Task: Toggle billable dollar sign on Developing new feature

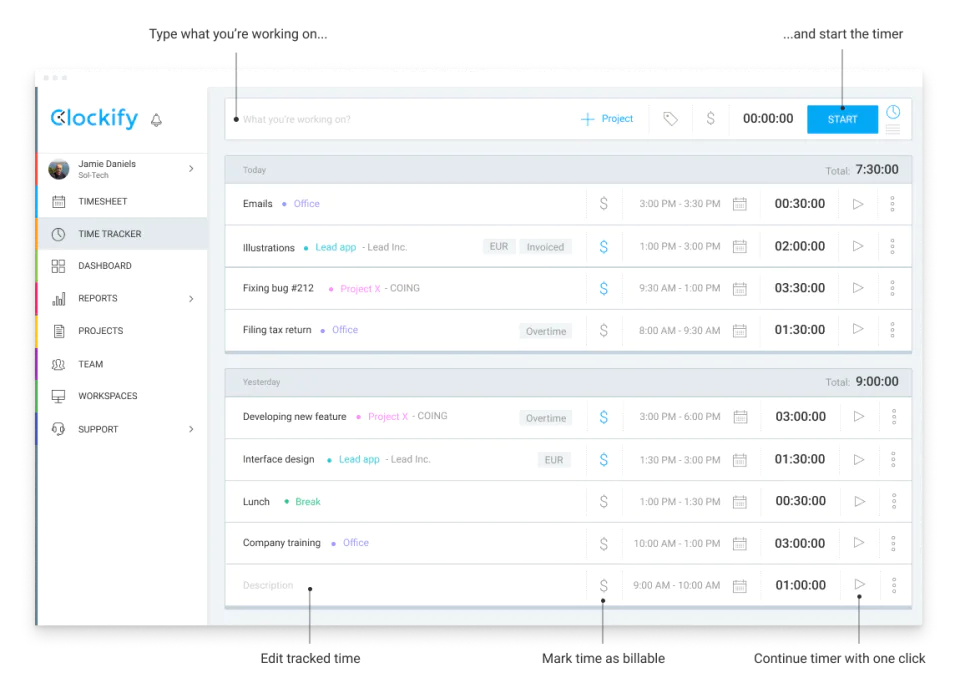Action: pyautogui.click(x=603, y=417)
